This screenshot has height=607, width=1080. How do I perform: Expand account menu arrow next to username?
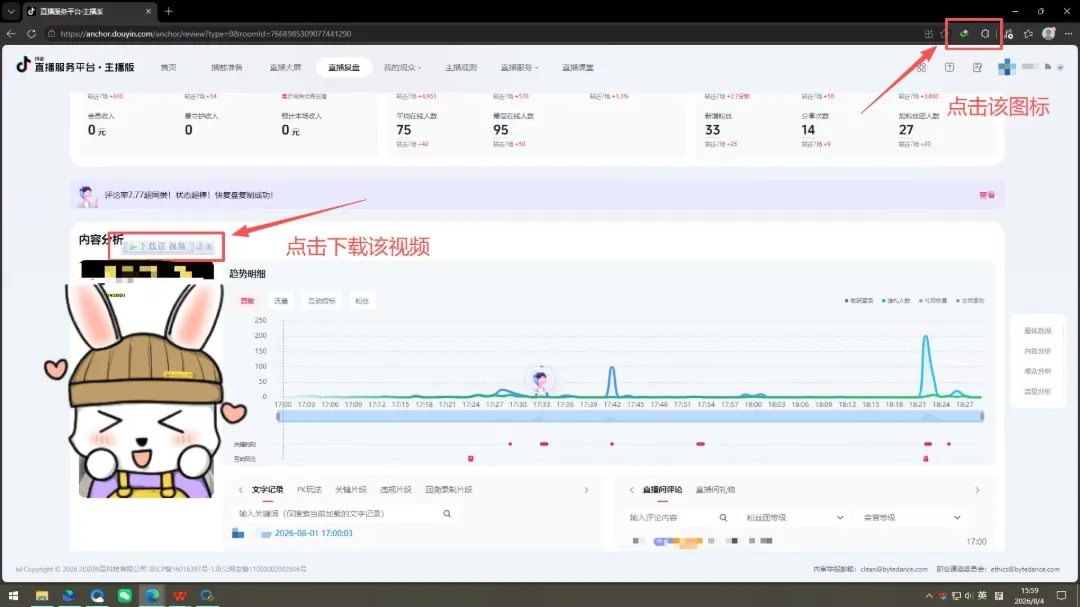(1060, 68)
